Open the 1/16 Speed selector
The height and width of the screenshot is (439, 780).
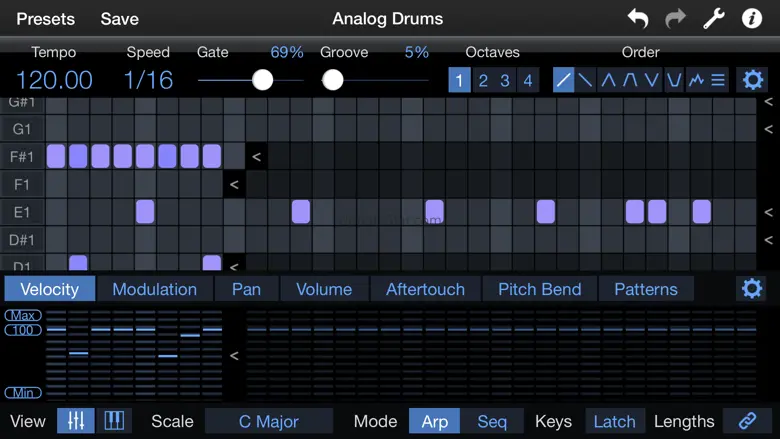point(148,80)
